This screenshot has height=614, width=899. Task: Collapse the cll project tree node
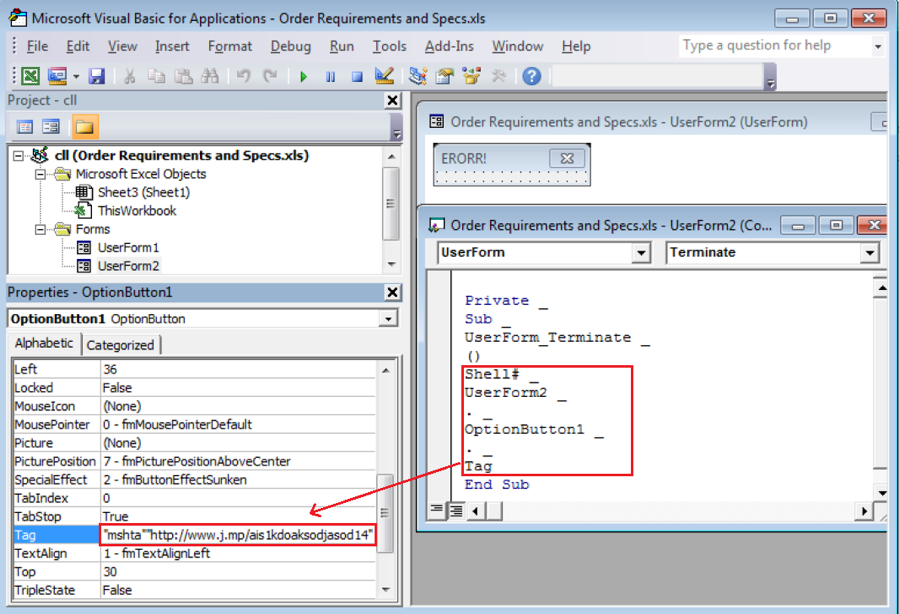click(x=18, y=156)
